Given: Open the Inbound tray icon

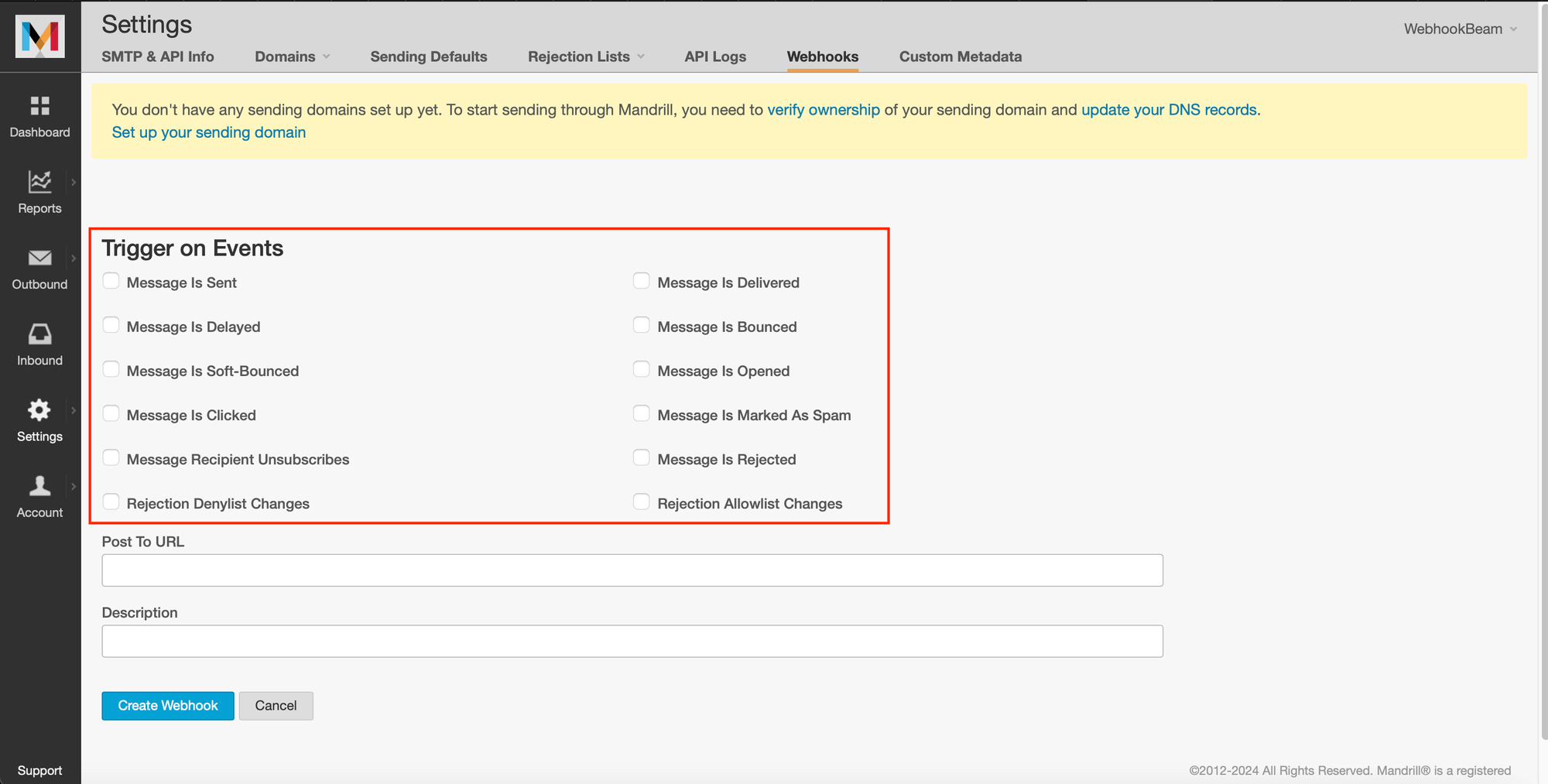Looking at the screenshot, I should pos(39,334).
